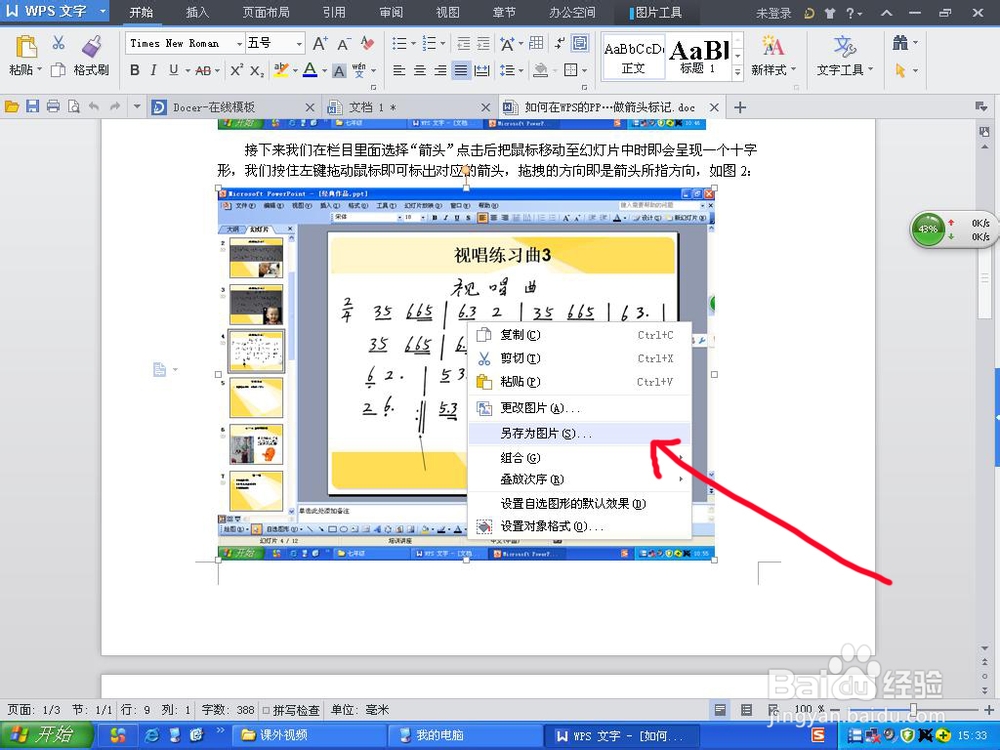Click the Format Painter (格式刷) icon
Image resolution: width=1000 pixels, height=750 pixels.
pyautogui.click(x=91, y=45)
